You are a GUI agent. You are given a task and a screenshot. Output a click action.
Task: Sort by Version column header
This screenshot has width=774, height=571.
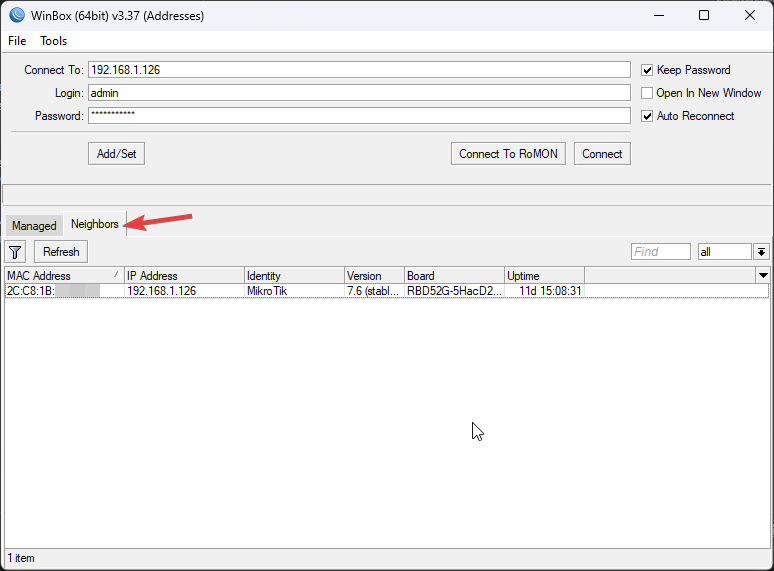pos(374,275)
